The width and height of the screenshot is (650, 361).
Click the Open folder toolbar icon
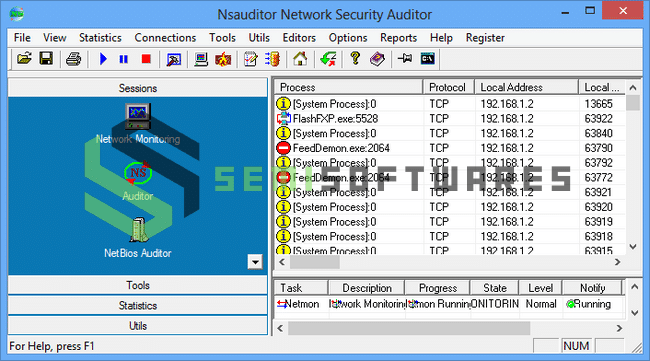24,59
